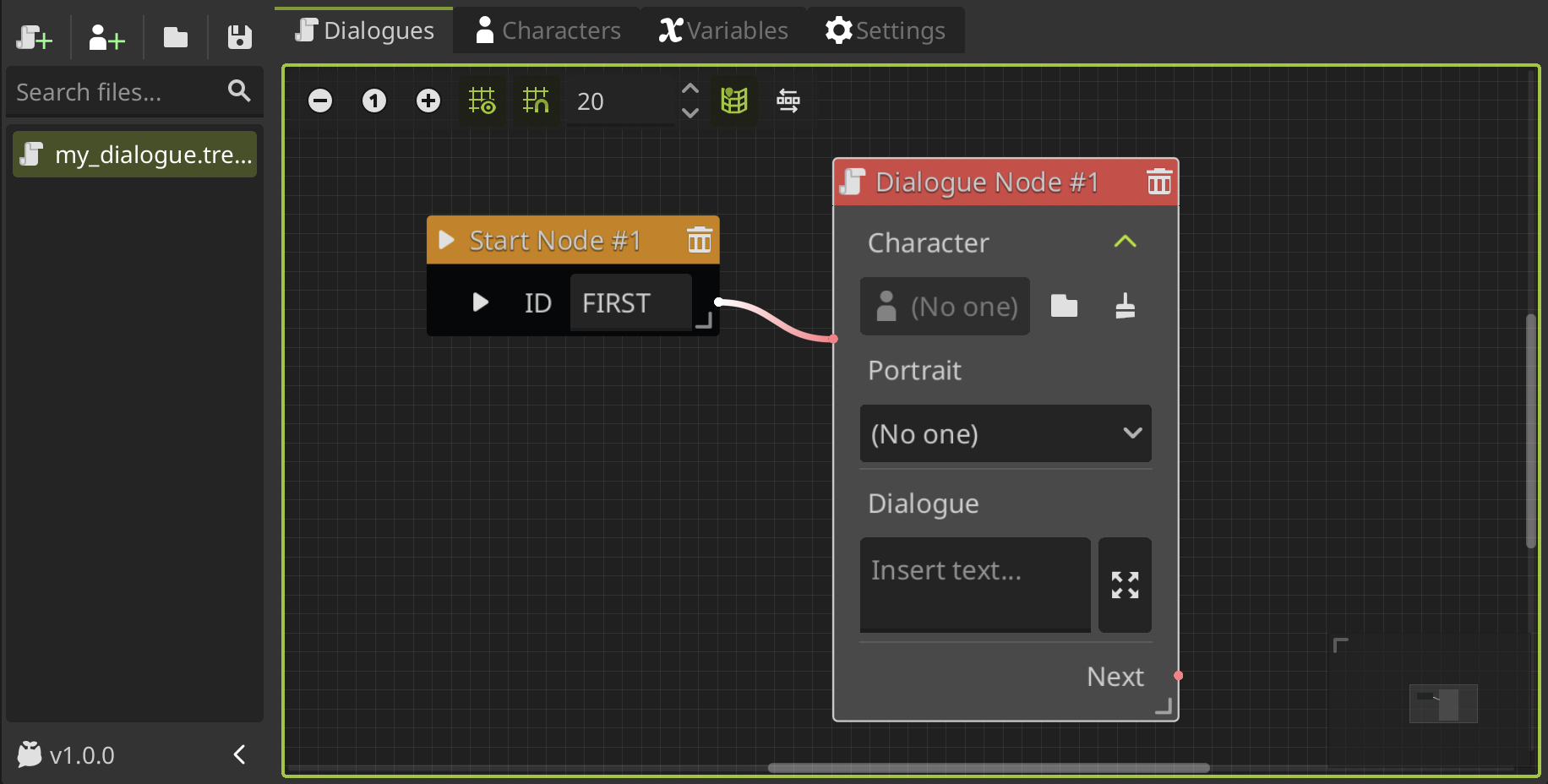Viewport: 1548px width, 784px height.
Task: Toggle the minimap display
Action: pyautogui.click(x=733, y=101)
